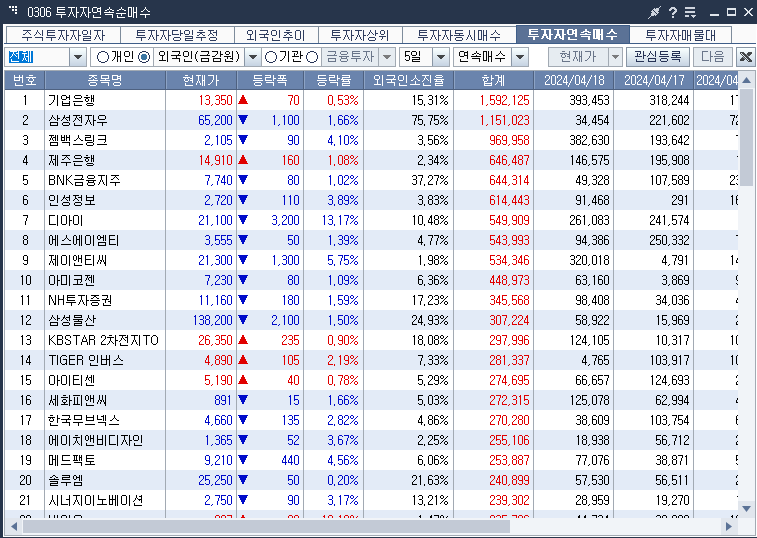Viewport: 757px width, 538px height.
Task: Select the 시너지이노베이션 stock name
Action: 96,500
